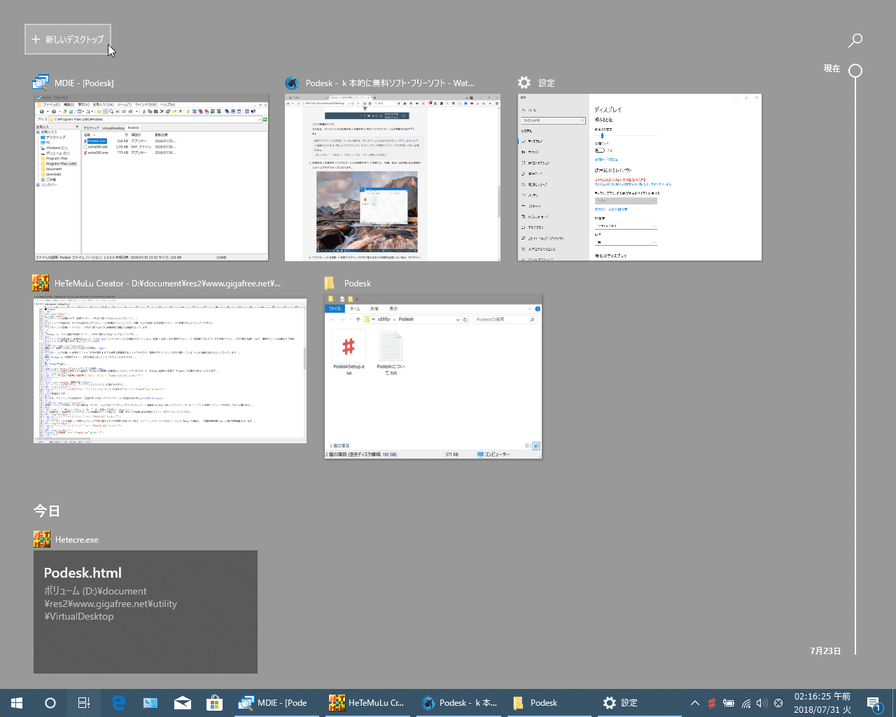The height and width of the screenshot is (717, 896).
Task: Click the 7月23日 date label on timeline
Action: coord(825,651)
